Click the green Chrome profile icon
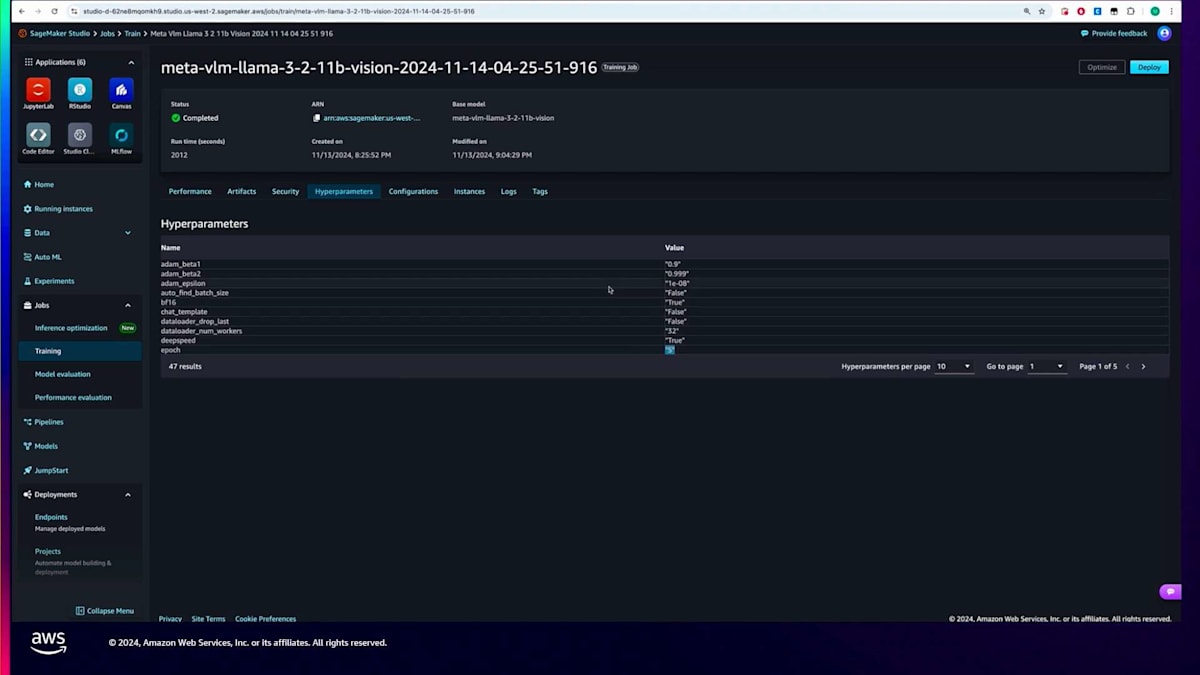1200x675 pixels. click(x=1155, y=11)
